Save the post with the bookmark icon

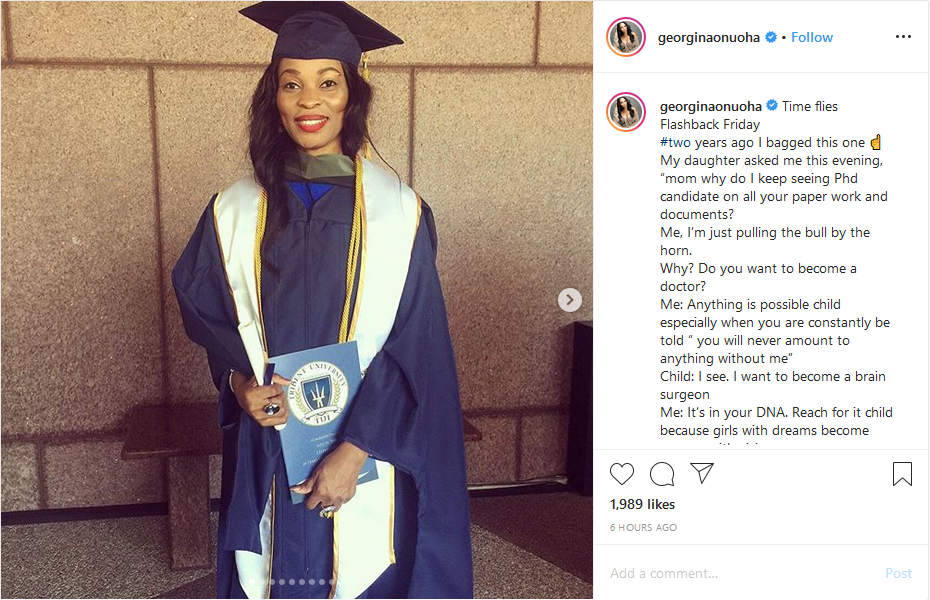[902, 474]
